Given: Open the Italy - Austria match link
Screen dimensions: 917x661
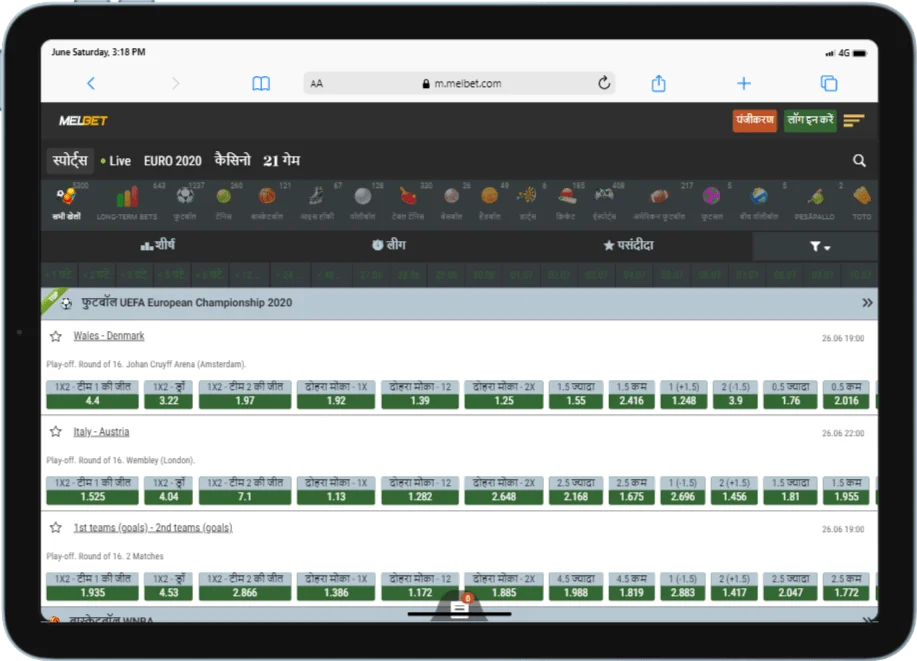Looking at the screenshot, I should [101, 432].
